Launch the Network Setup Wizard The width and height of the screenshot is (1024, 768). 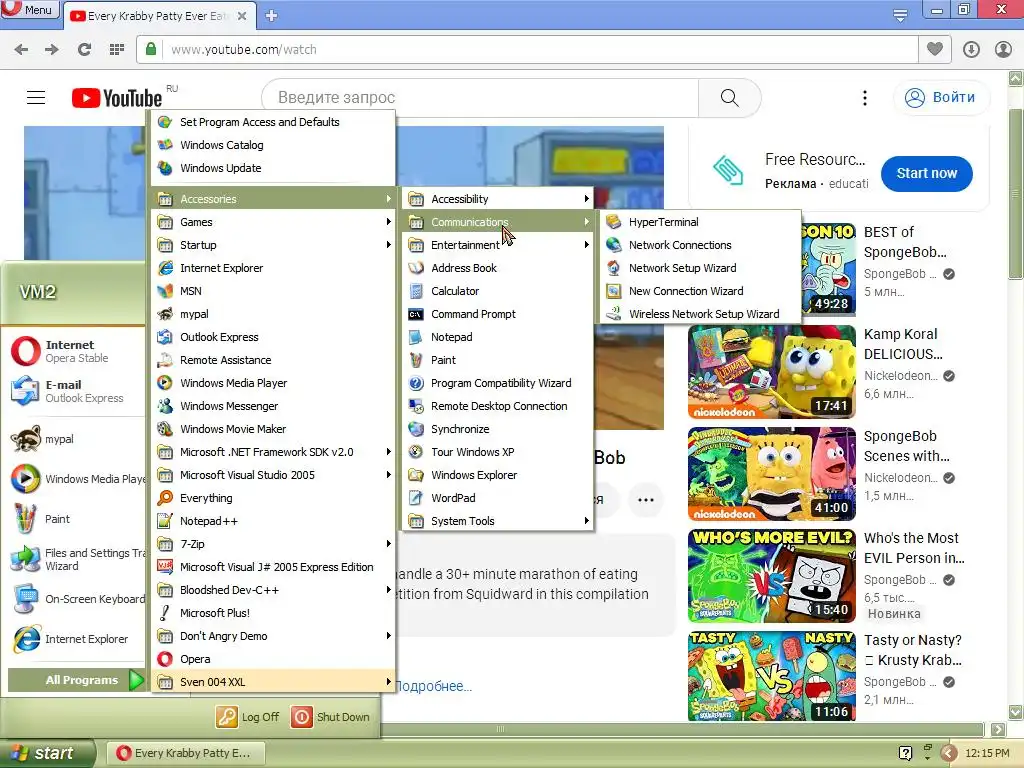[x=699, y=268]
